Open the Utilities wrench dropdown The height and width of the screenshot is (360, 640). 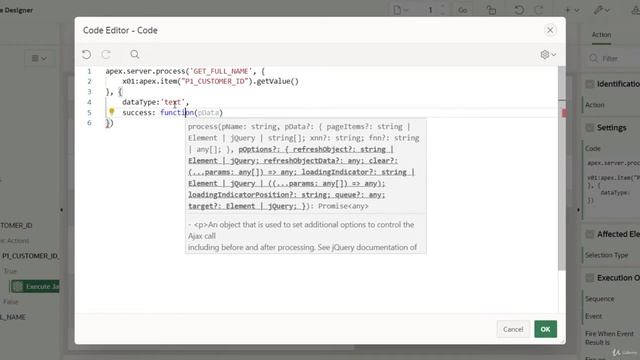coord(602,10)
